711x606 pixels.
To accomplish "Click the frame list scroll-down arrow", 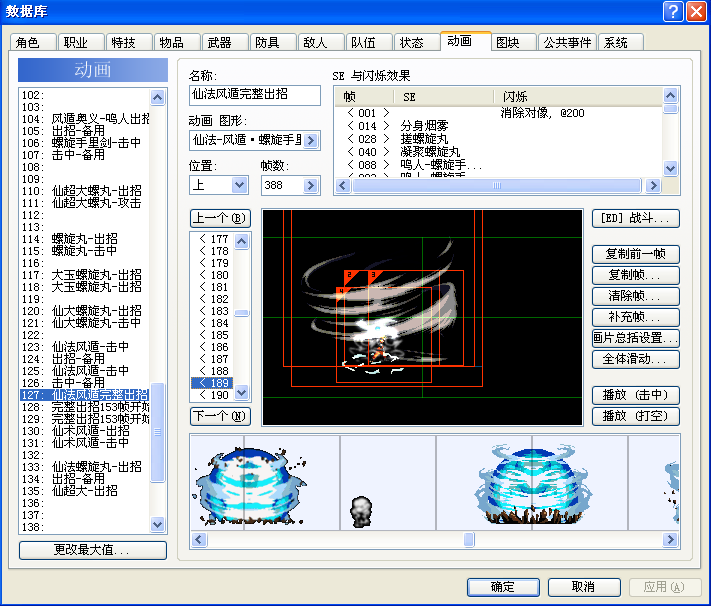I will [x=242, y=392].
